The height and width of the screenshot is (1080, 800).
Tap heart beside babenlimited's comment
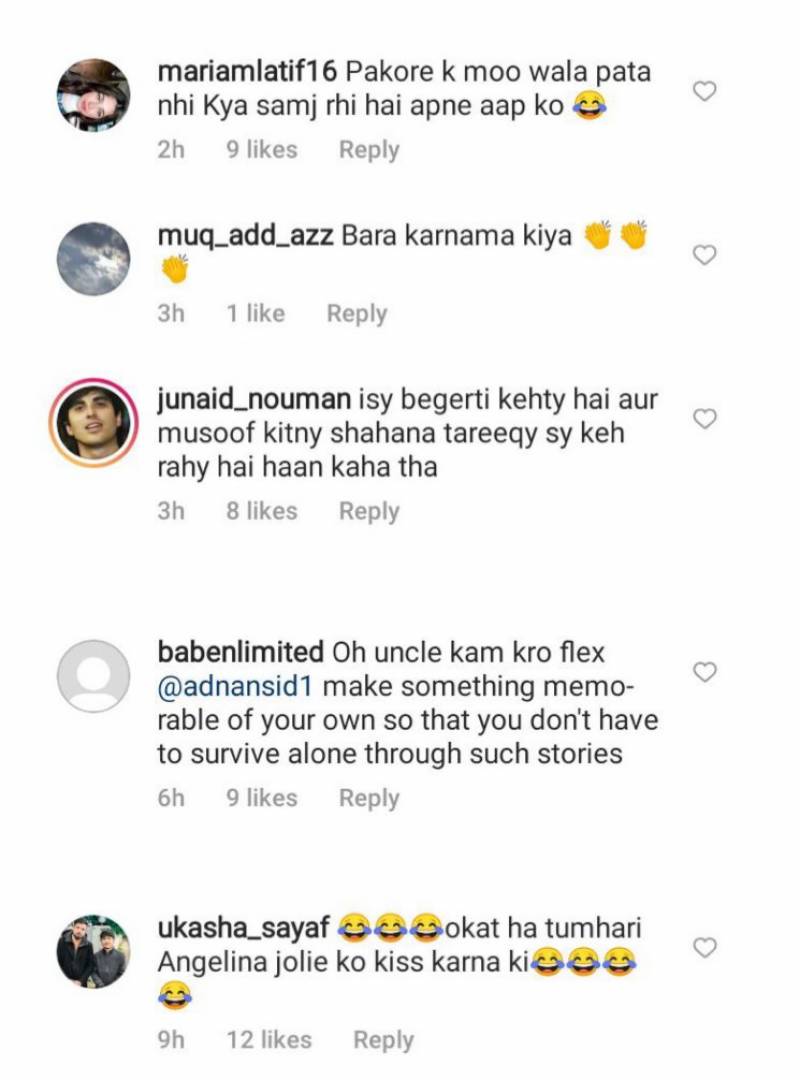[x=705, y=672]
